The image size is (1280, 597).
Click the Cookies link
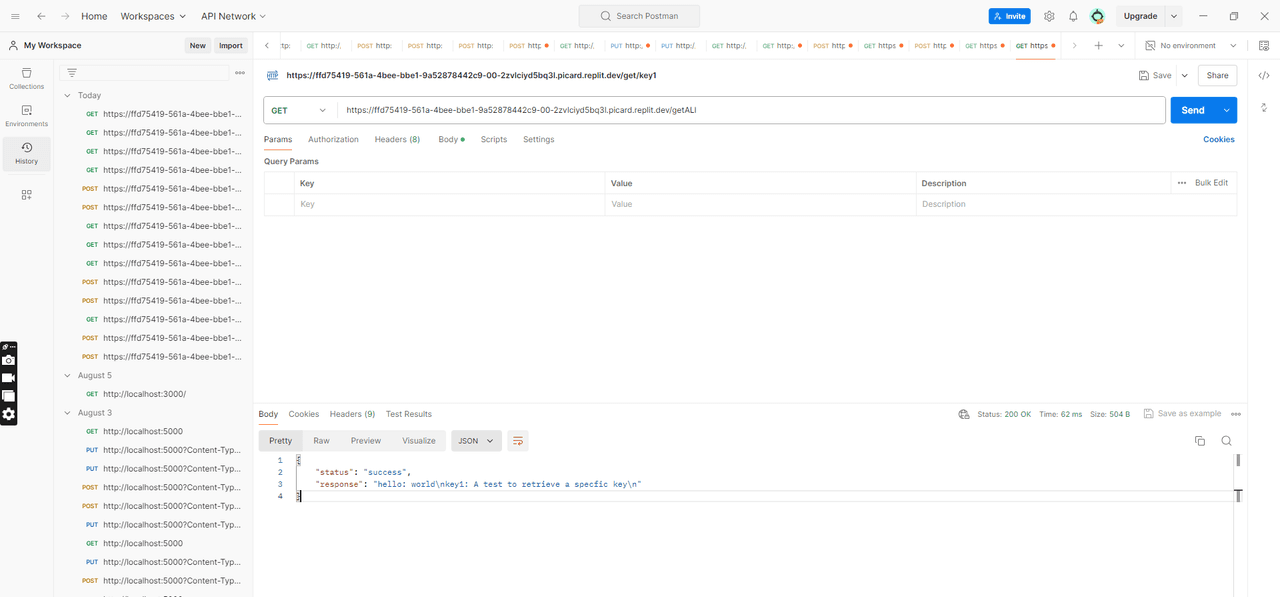(1218, 140)
